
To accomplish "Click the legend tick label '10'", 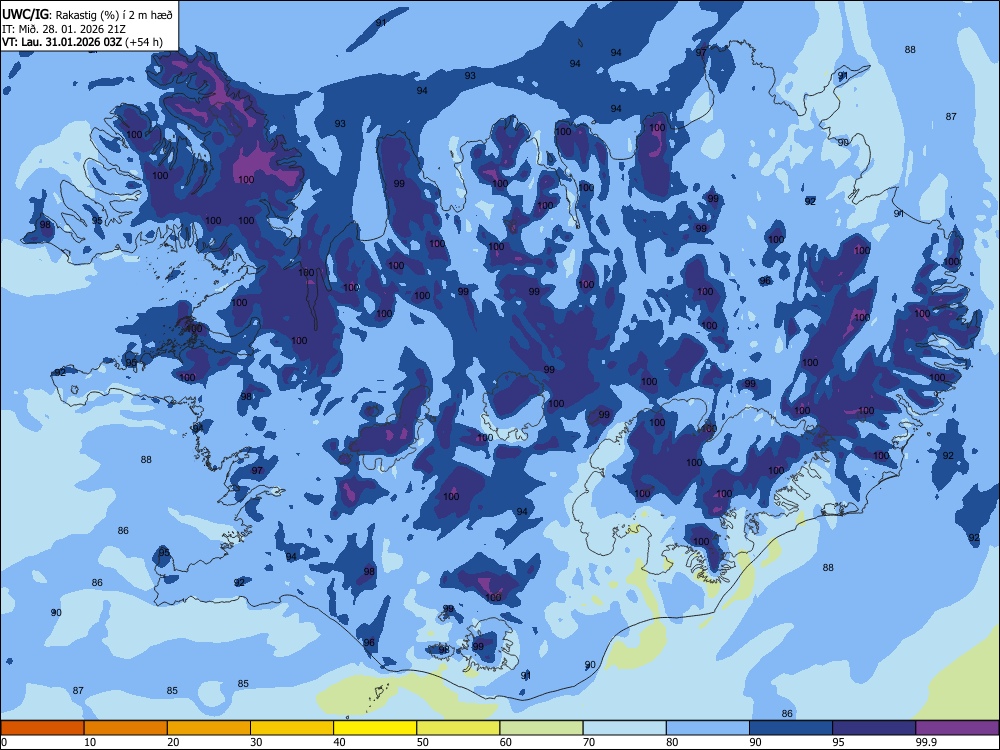I will (x=90, y=742).
